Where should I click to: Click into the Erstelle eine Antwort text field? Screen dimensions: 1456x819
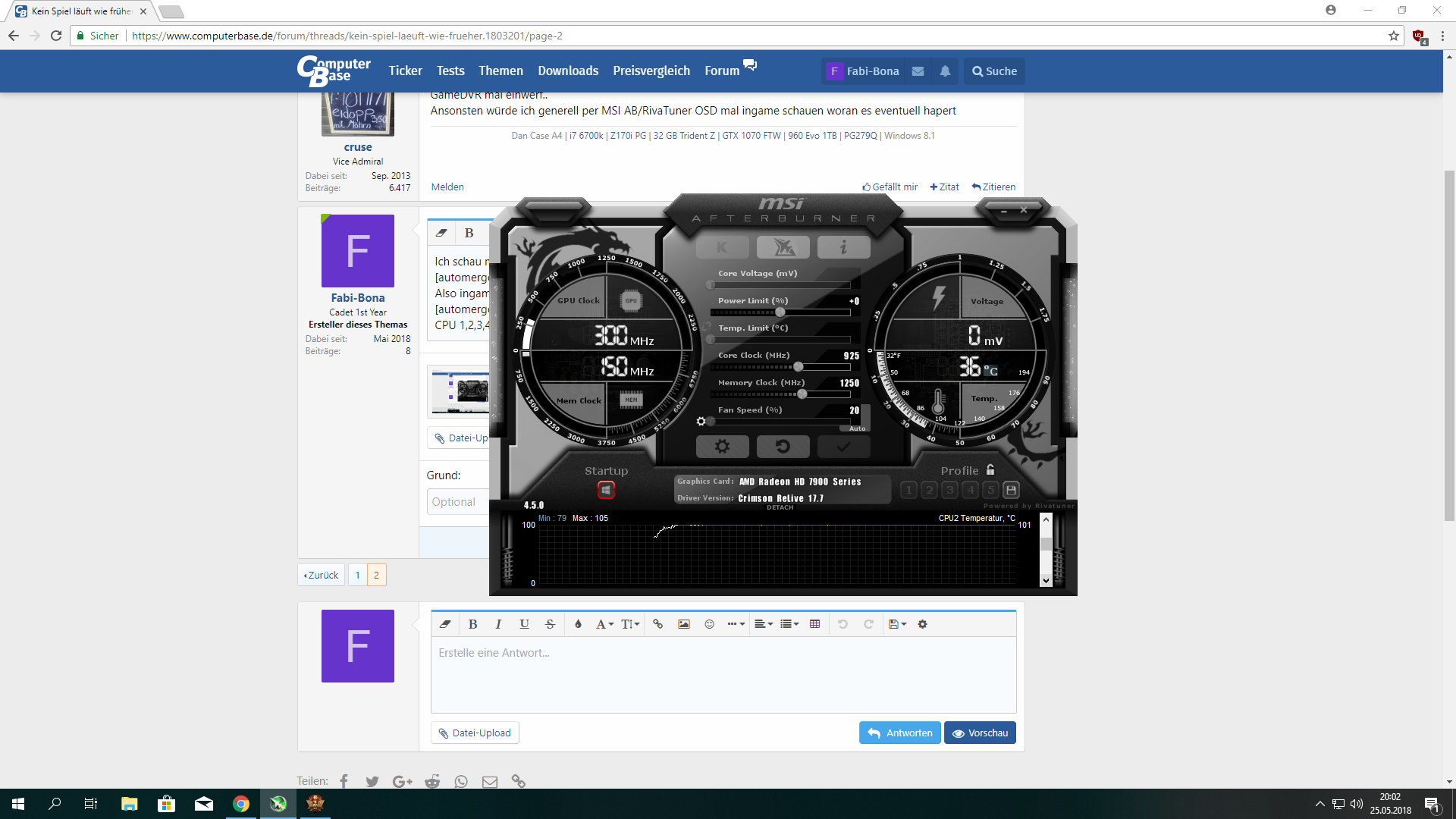pos(723,674)
